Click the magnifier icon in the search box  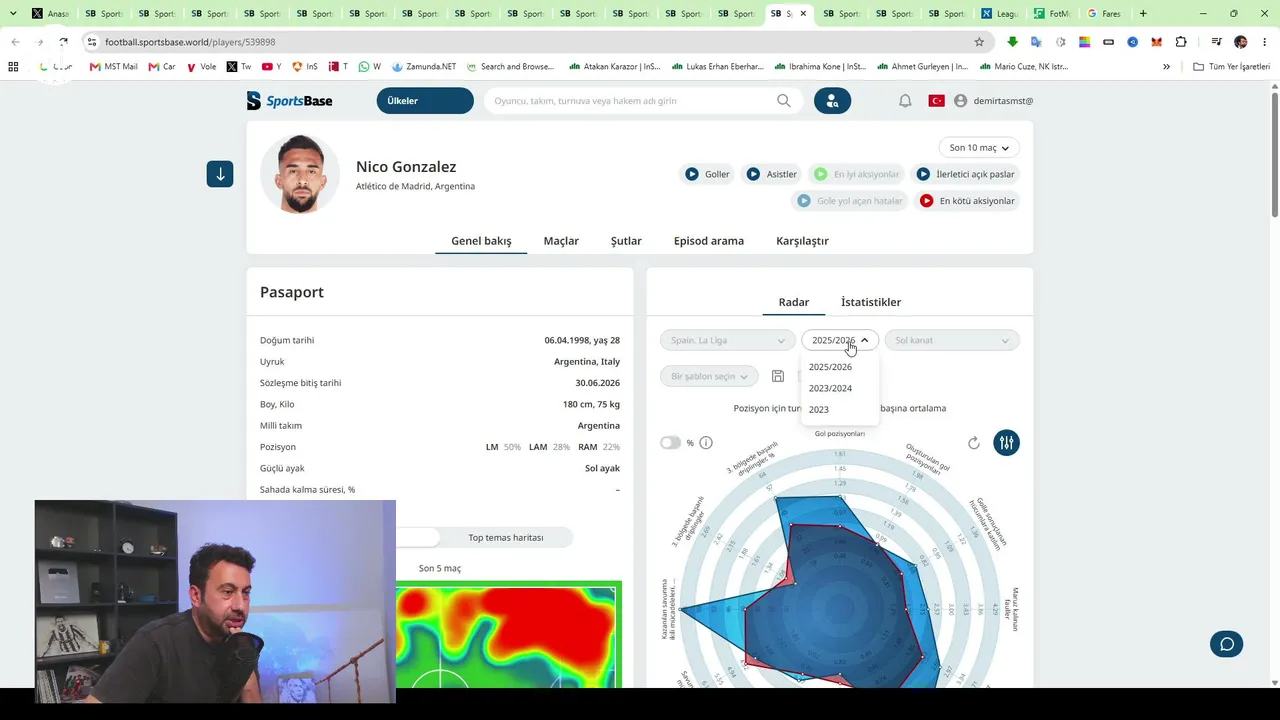pos(784,101)
